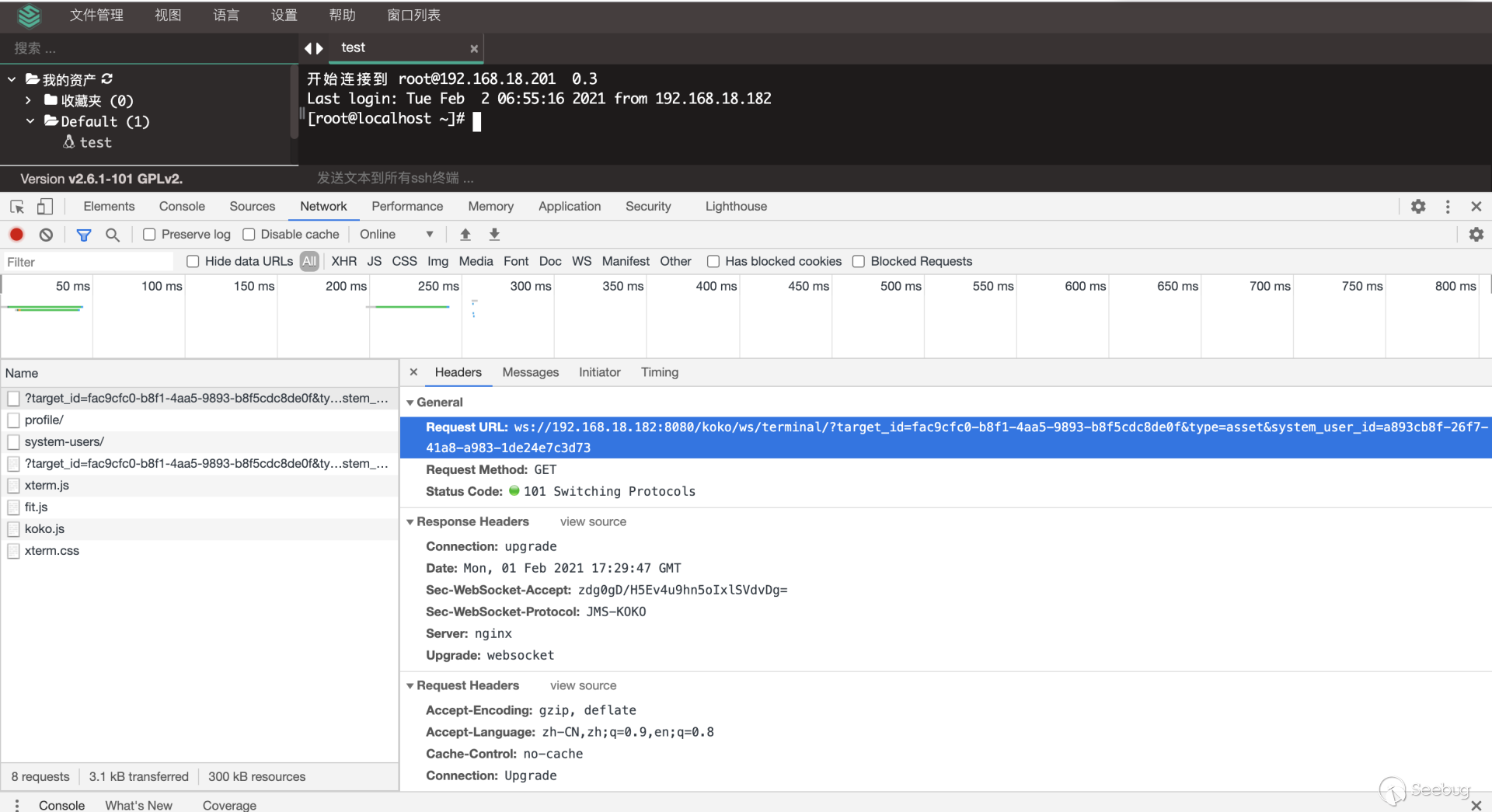Enable Preserve log checkbox

150,235
